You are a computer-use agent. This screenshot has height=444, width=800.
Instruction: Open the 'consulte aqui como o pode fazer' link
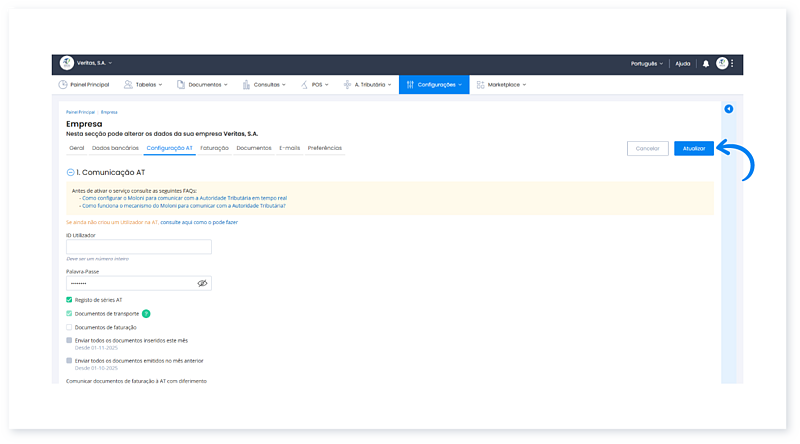pyautogui.click(x=199, y=222)
